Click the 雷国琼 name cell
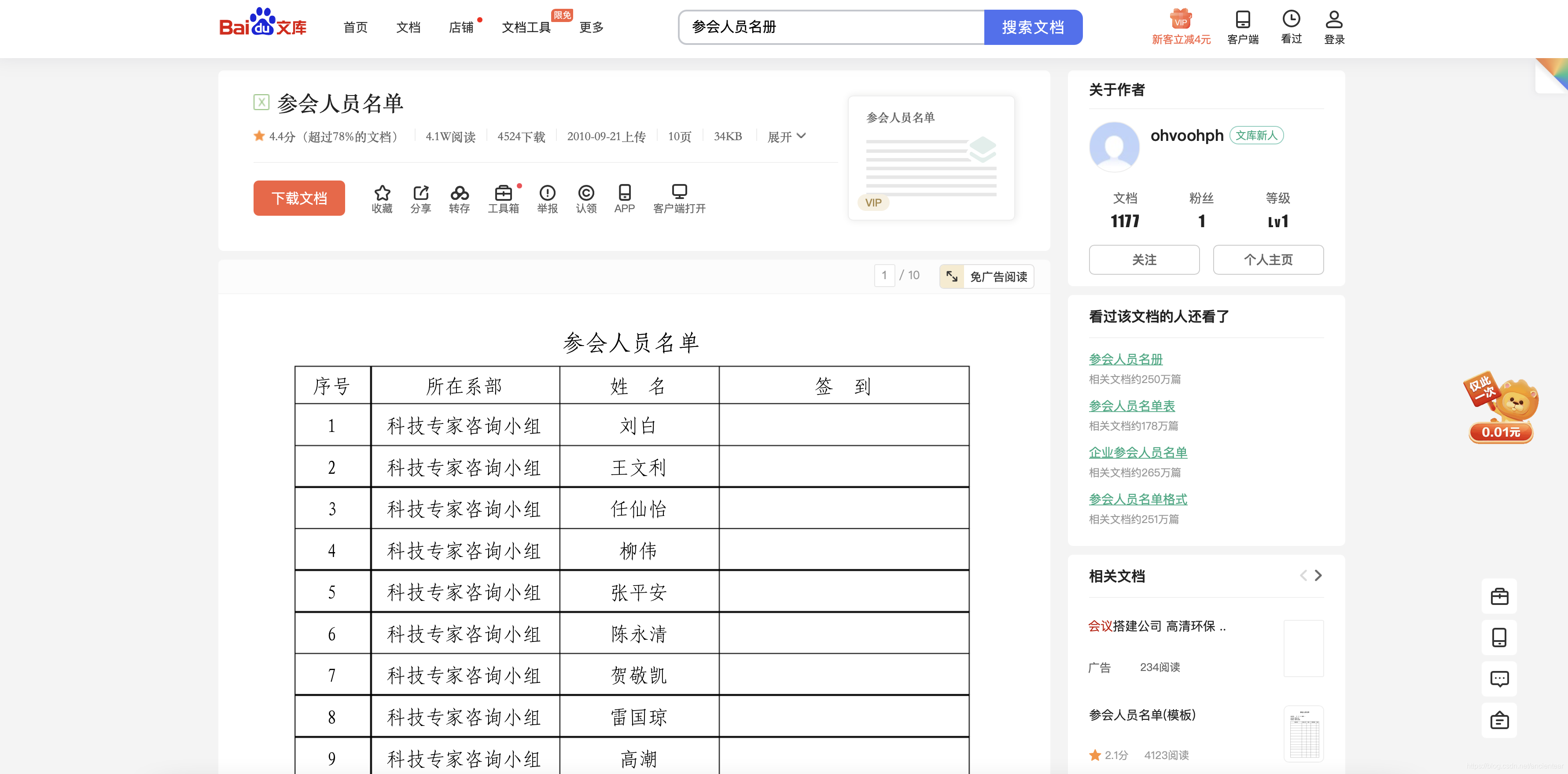This screenshot has height=774, width=1568. (x=639, y=717)
